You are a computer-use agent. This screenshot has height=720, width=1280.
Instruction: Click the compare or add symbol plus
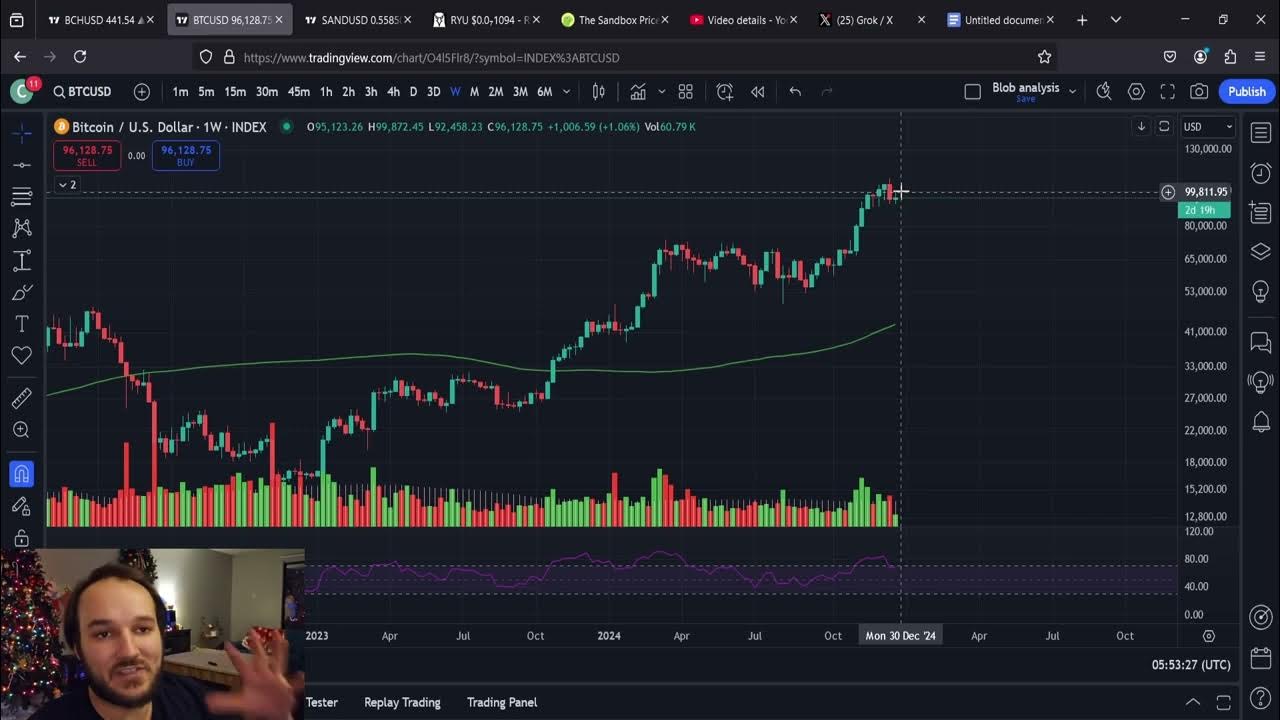[x=142, y=92]
